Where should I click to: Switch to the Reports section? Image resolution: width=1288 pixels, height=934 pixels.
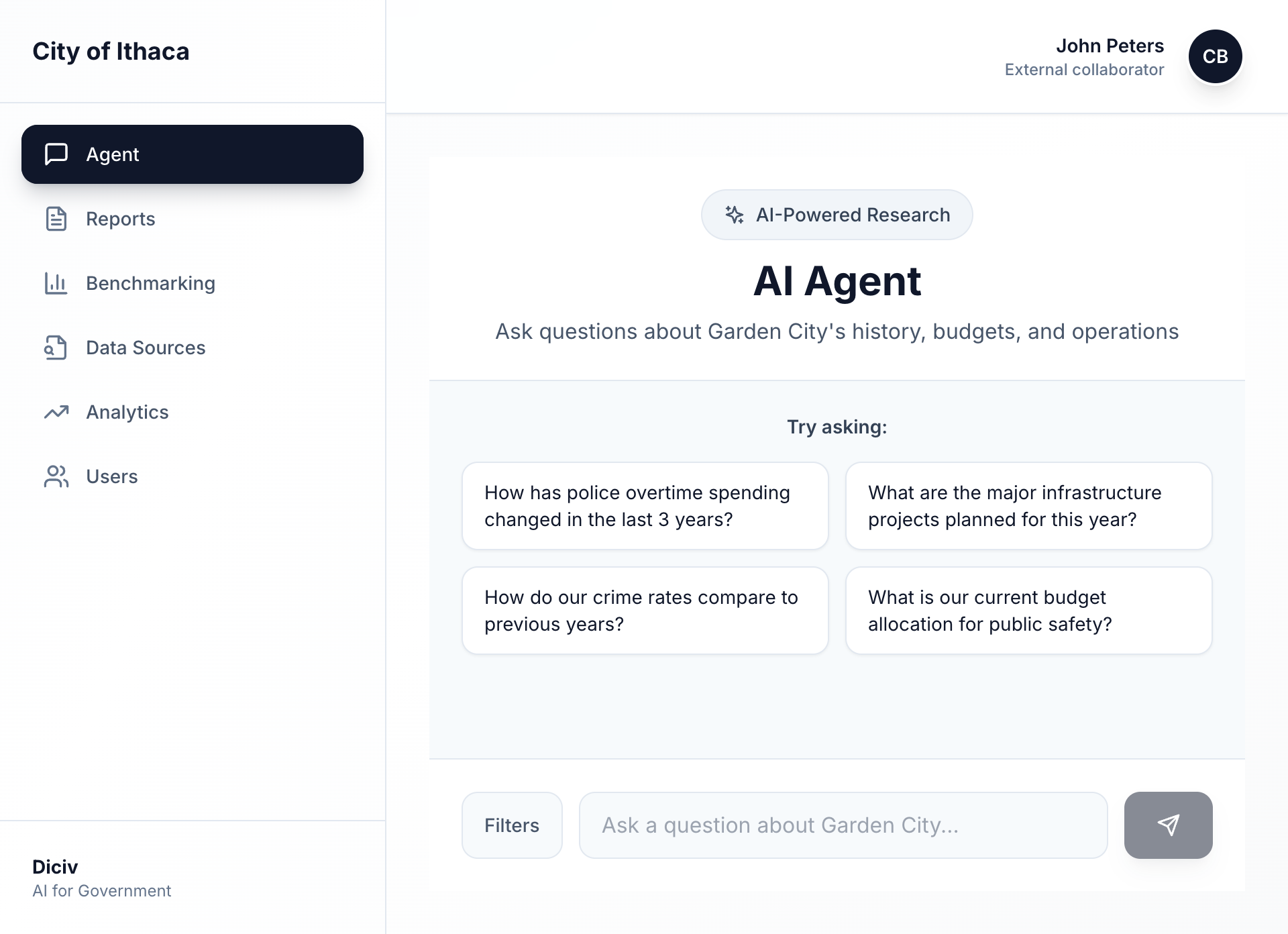121,219
